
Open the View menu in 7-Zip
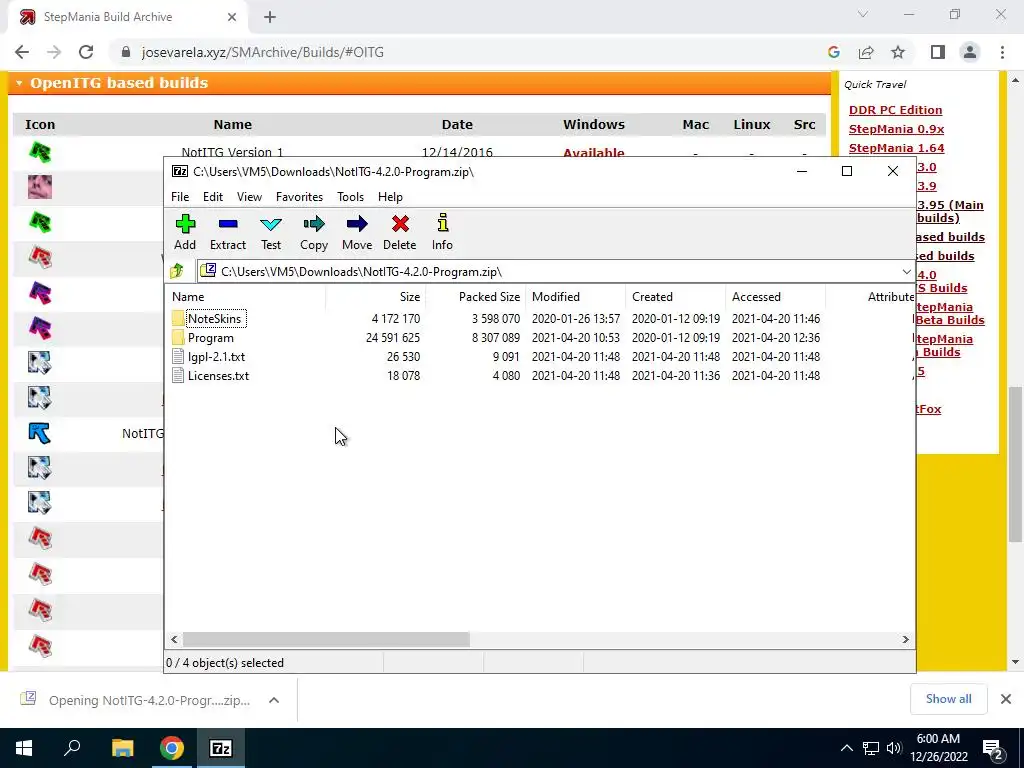coord(249,197)
